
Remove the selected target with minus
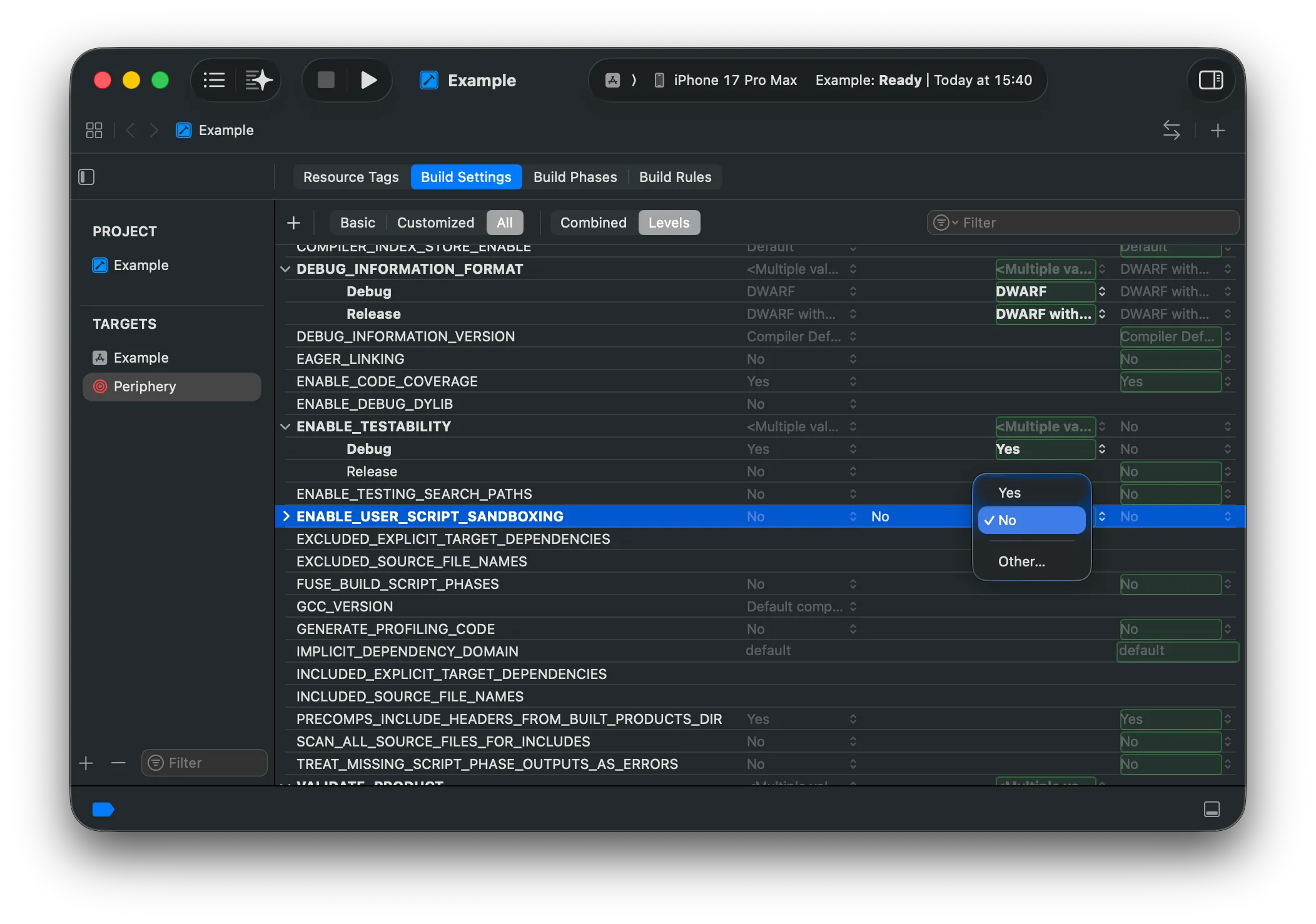[x=118, y=763]
